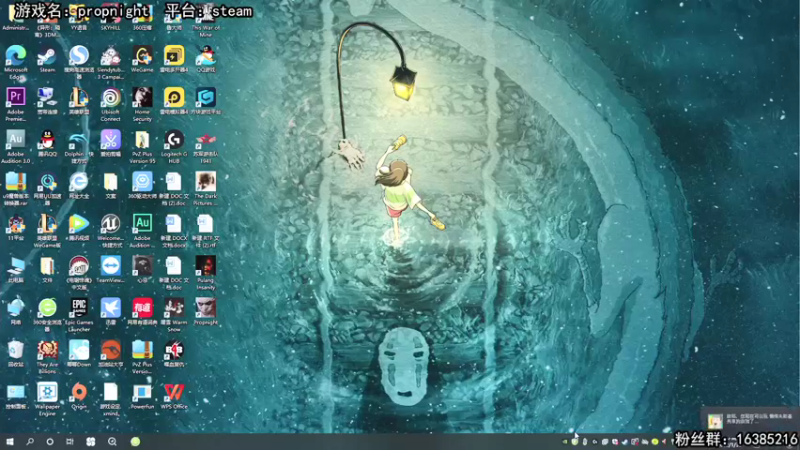The image size is (800, 450).
Task: Open the Adobe Audition 3.0 shortcut
Action: pos(16,147)
